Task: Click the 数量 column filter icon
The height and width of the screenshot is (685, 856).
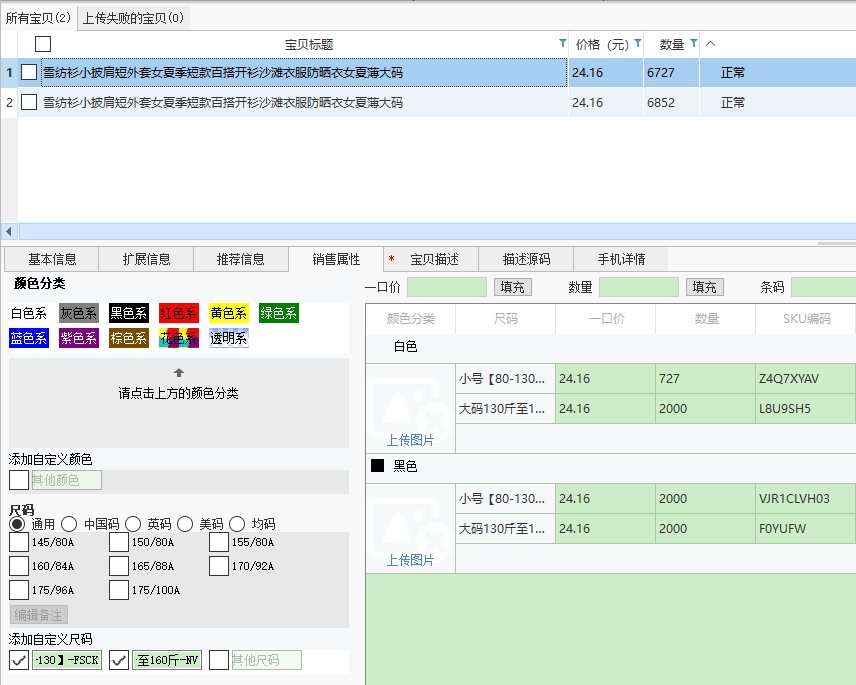Action: (x=693, y=44)
